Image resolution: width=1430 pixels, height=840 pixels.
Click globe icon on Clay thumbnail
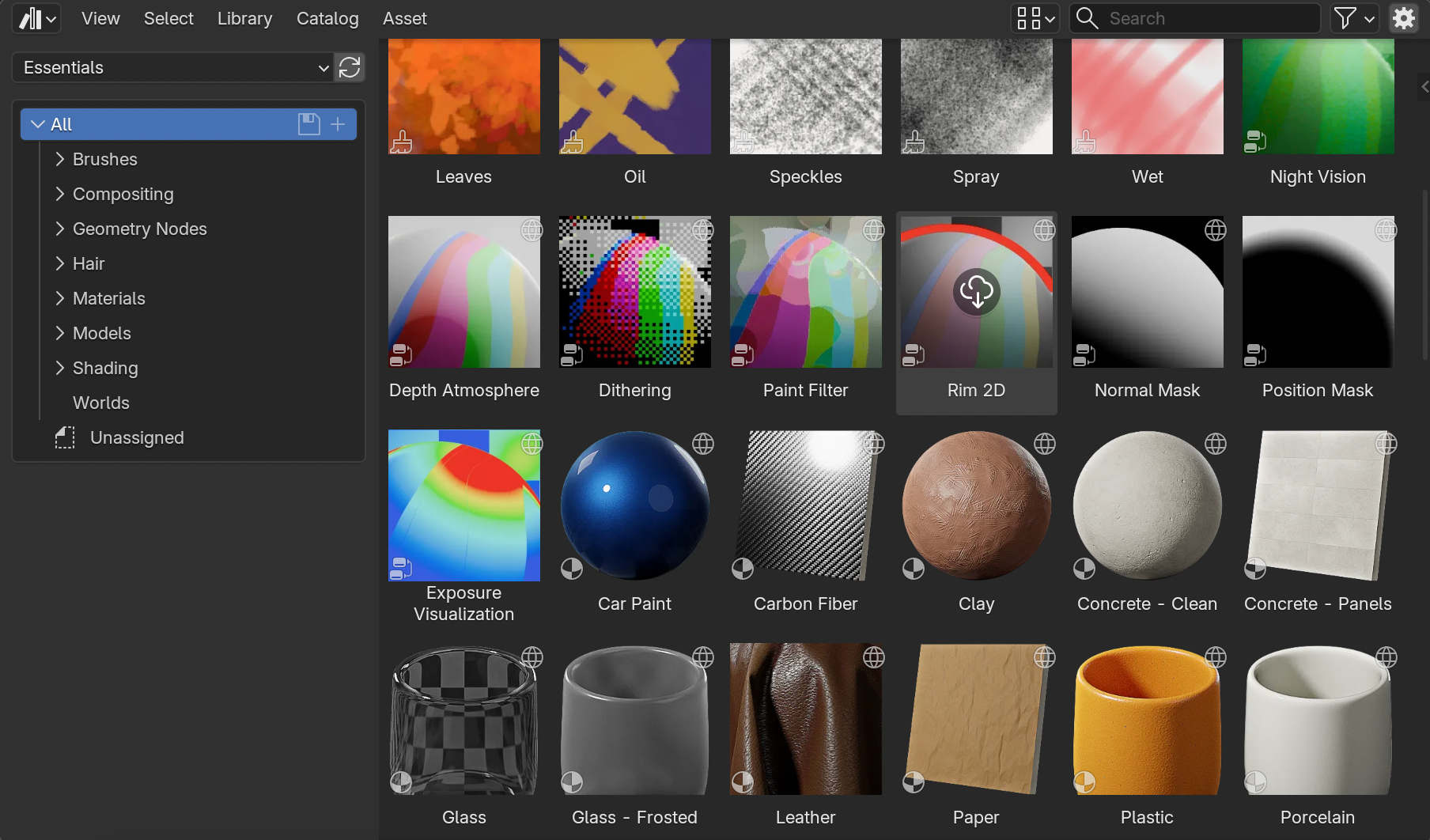[1045, 444]
